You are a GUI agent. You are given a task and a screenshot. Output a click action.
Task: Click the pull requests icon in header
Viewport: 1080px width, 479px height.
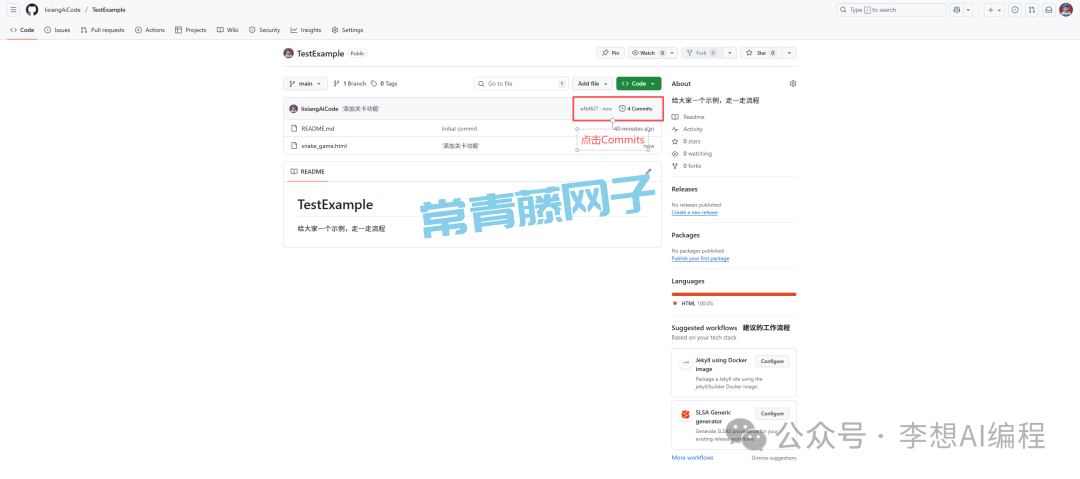point(1032,9)
